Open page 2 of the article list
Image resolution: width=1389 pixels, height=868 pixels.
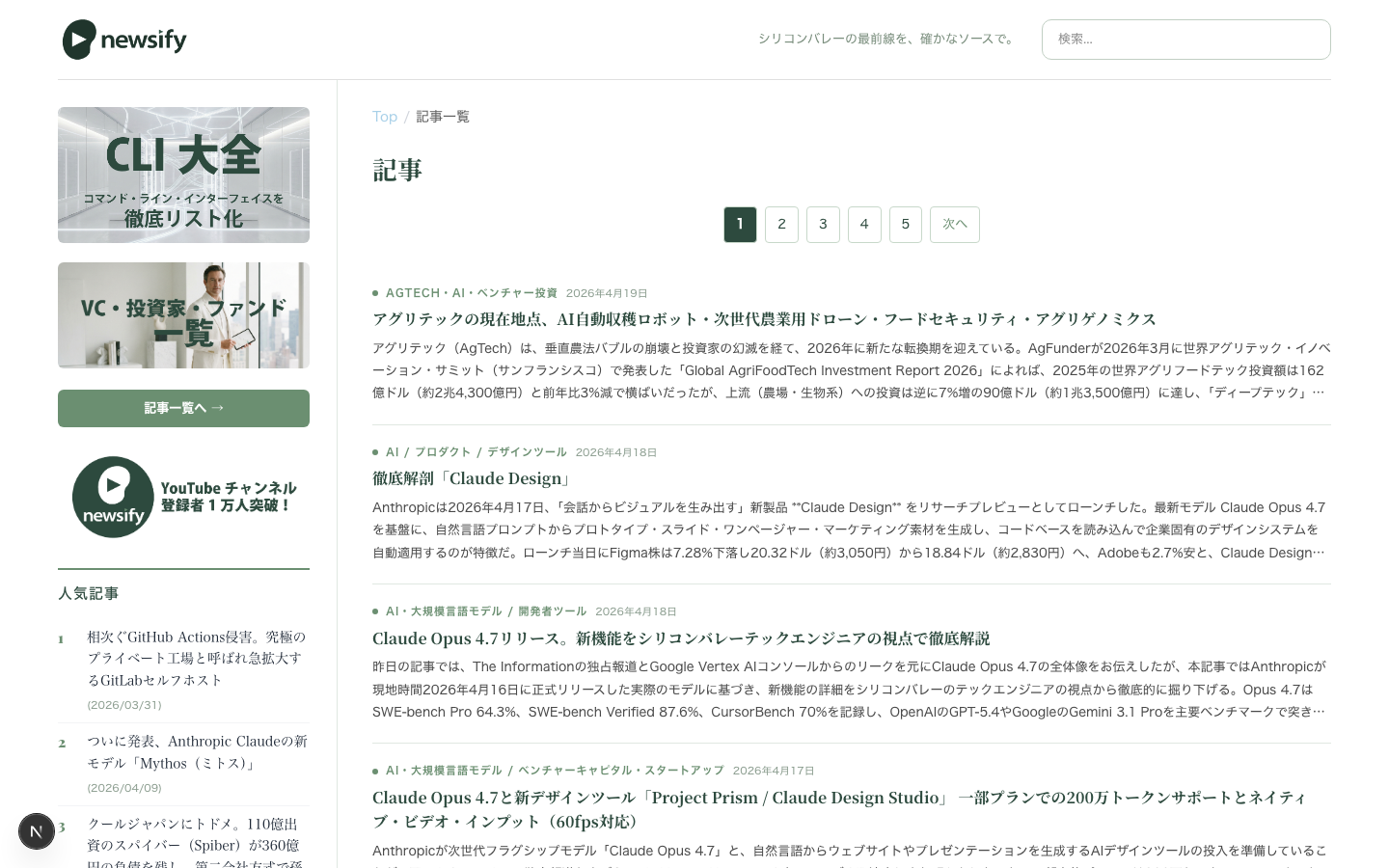[x=781, y=224]
